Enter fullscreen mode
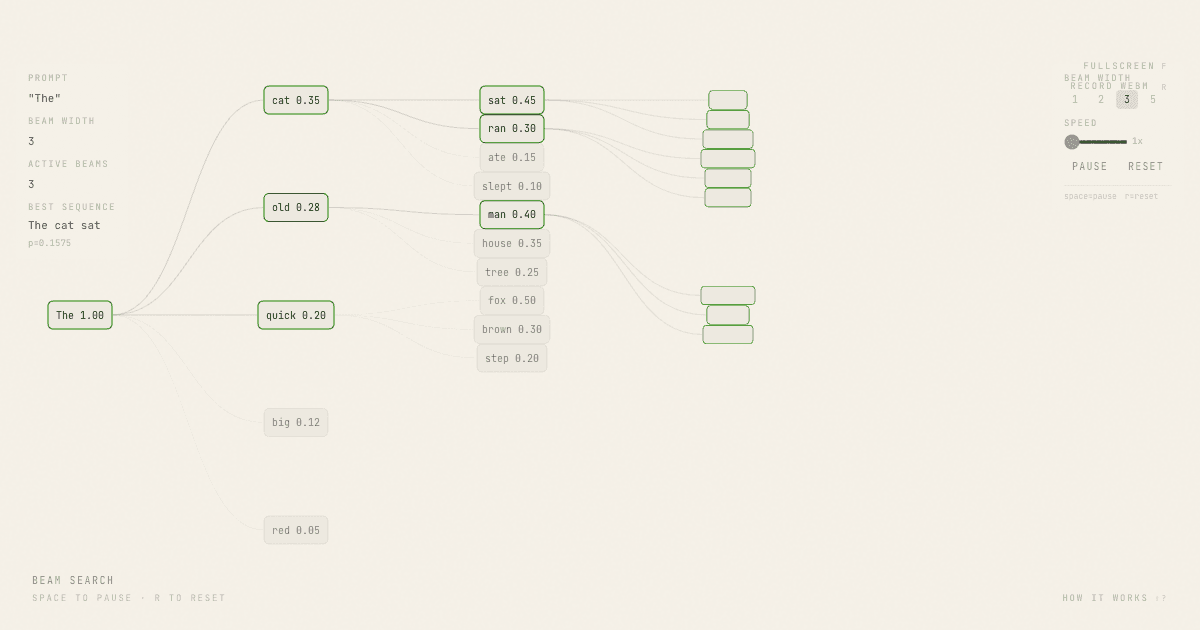 [1119, 66]
